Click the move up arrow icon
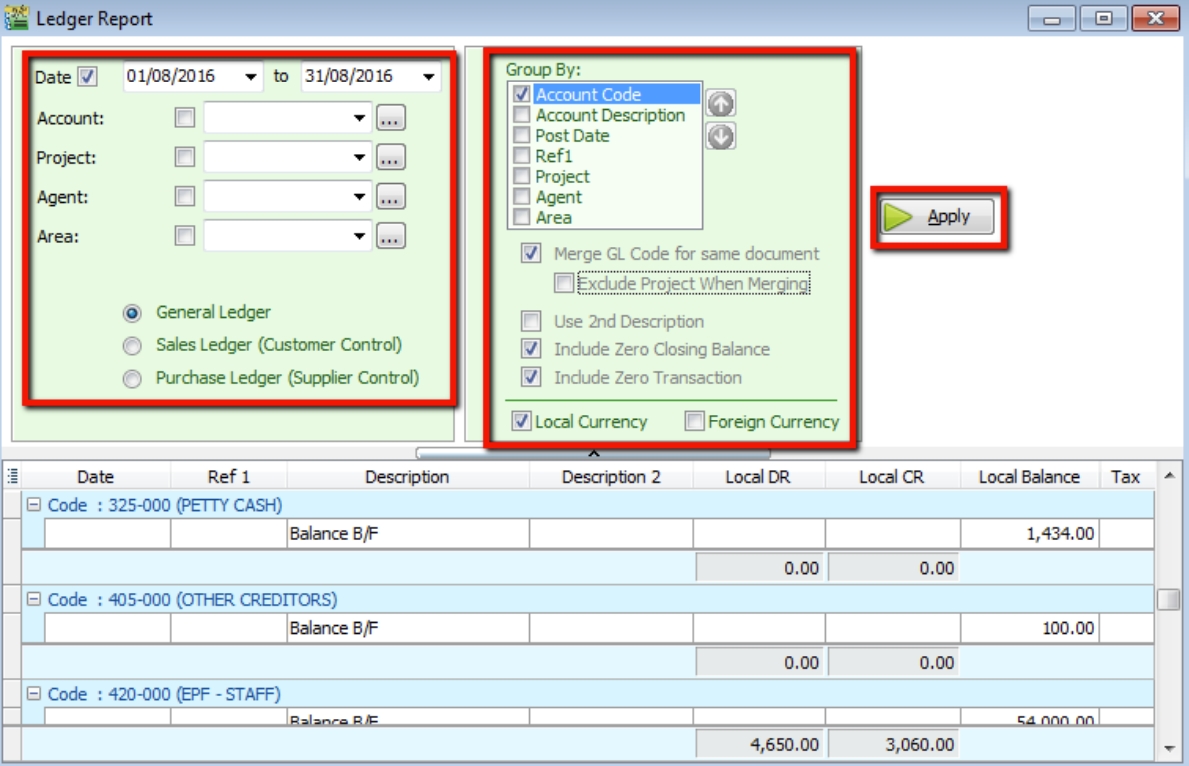Image resolution: width=1189 pixels, height=766 pixels. click(x=720, y=103)
